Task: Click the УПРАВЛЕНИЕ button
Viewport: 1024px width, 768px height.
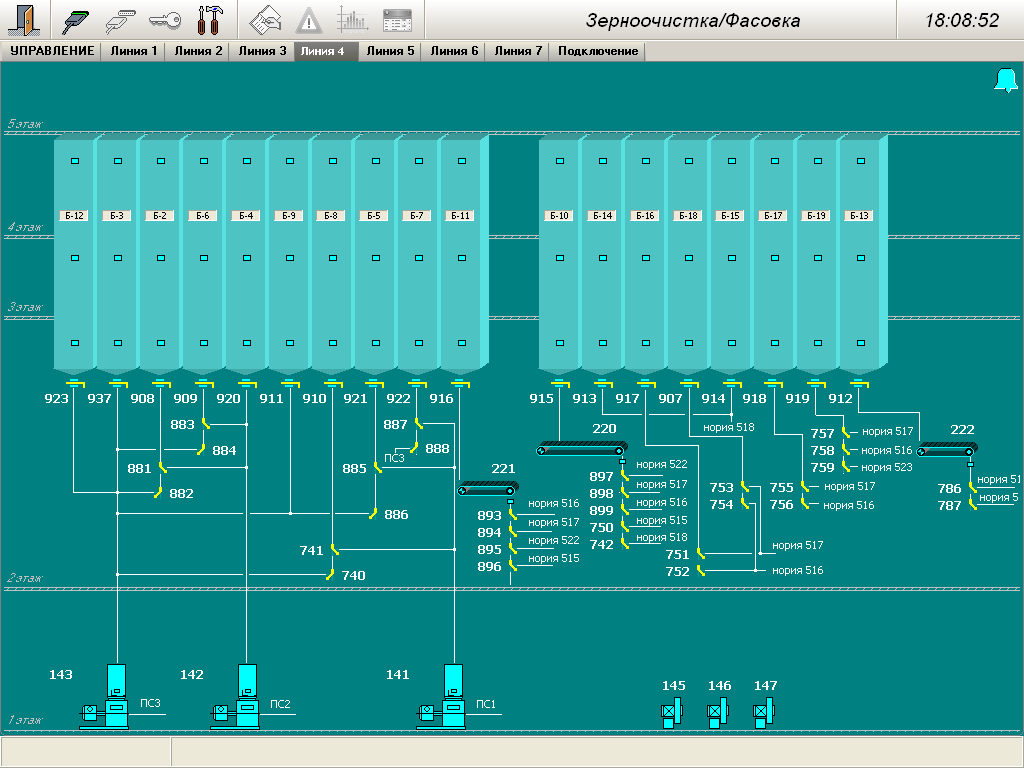Action: click(x=52, y=51)
